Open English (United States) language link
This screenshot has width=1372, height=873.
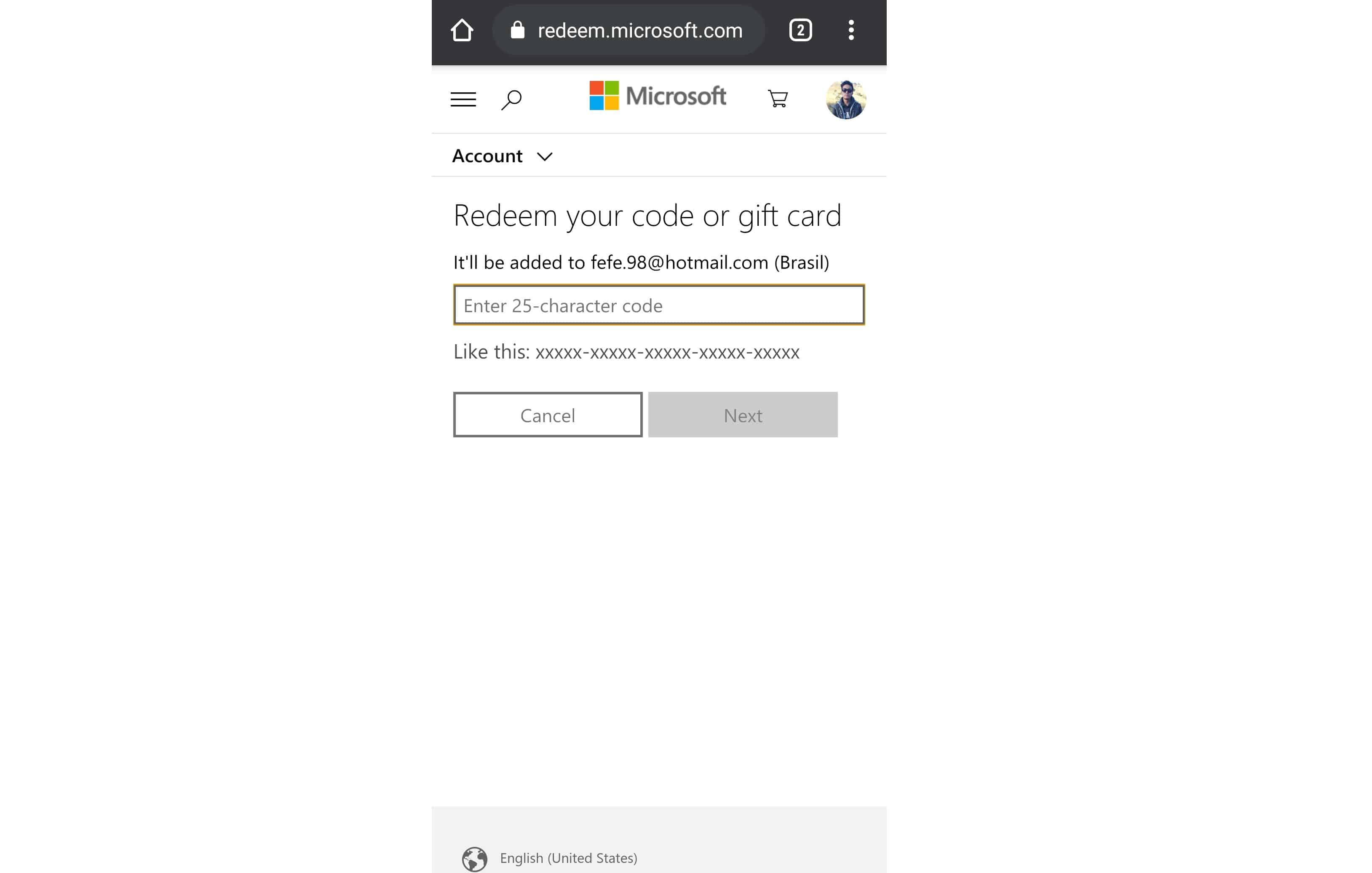569,858
